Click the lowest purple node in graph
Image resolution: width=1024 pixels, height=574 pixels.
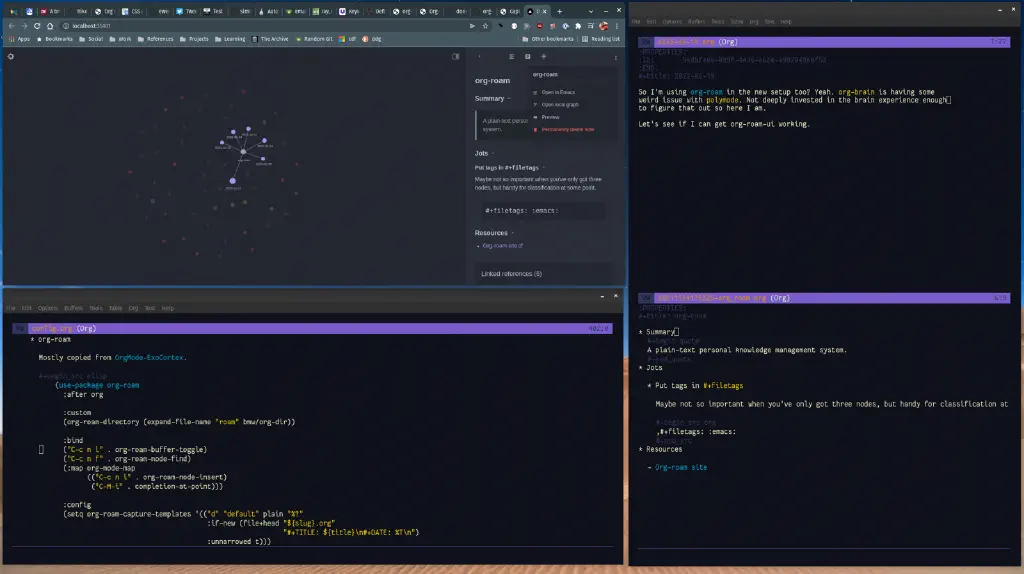(x=232, y=181)
